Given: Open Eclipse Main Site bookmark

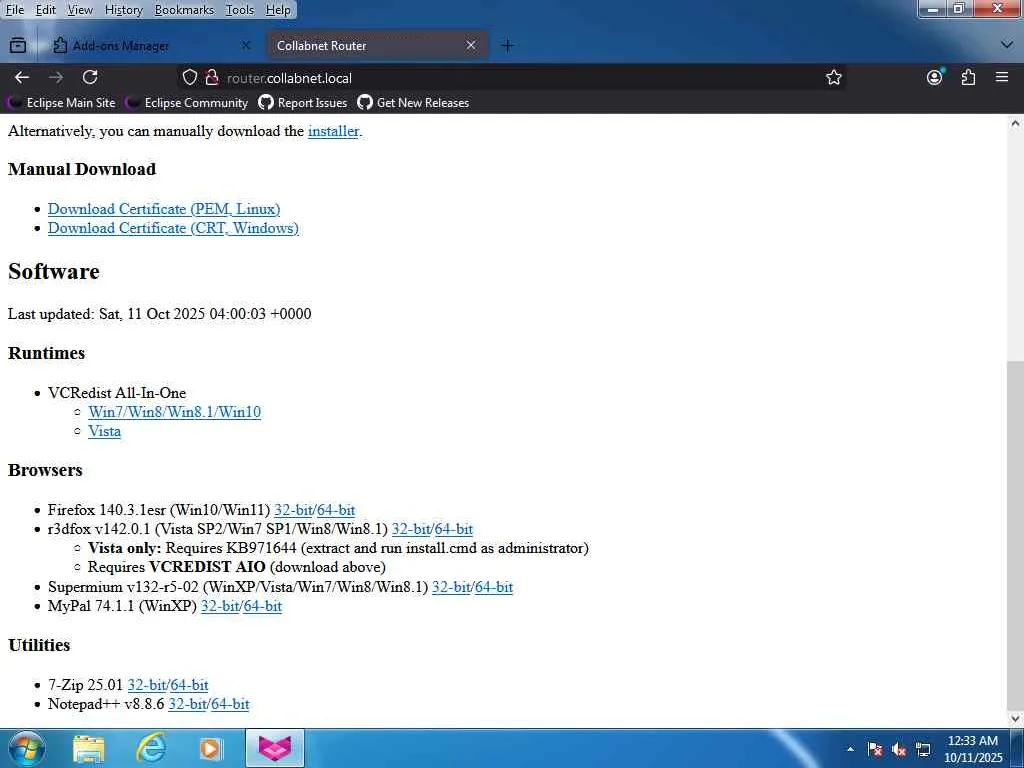Looking at the screenshot, I should (x=62, y=103).
